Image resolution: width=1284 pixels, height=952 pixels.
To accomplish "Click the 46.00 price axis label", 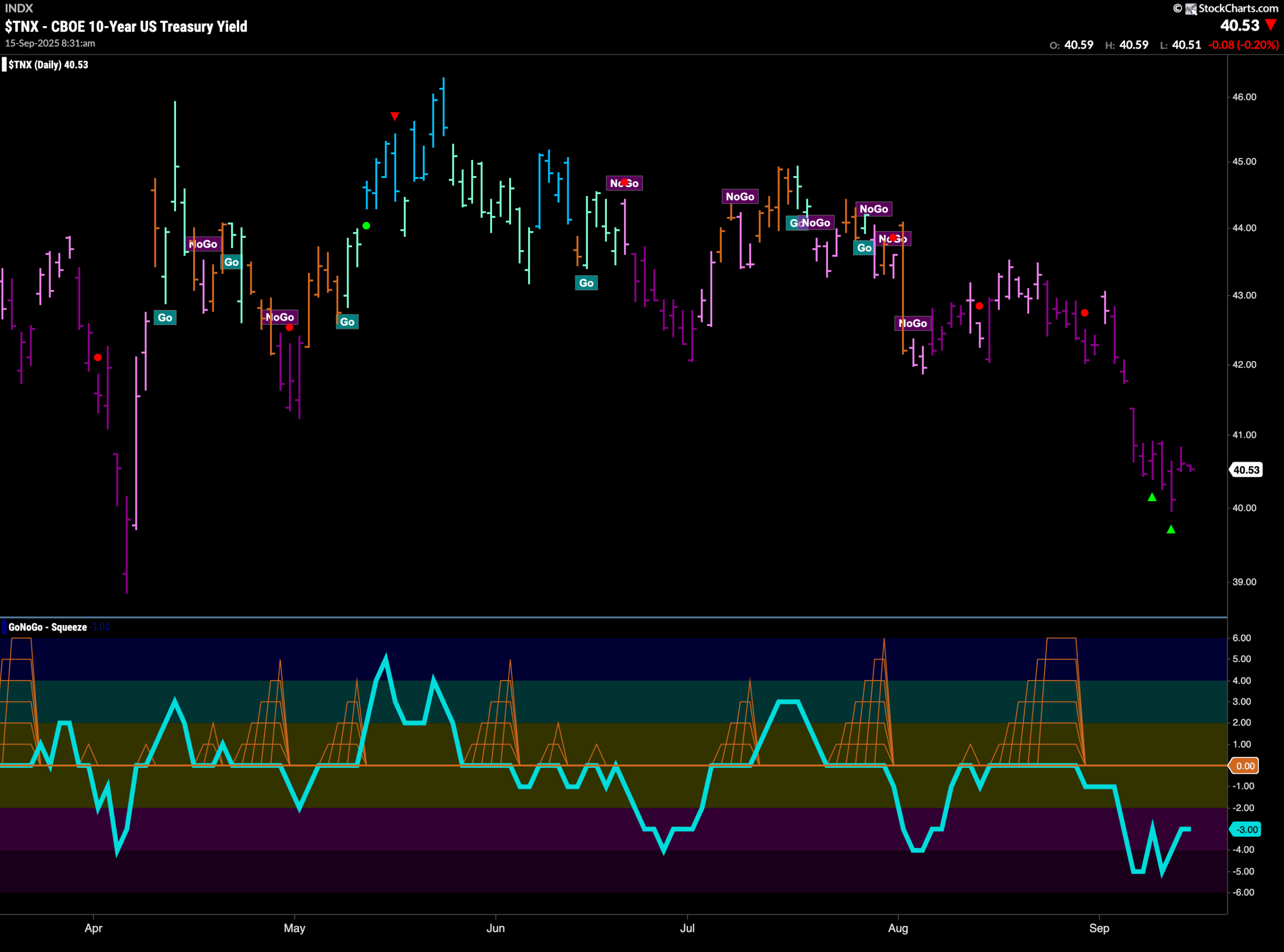I will [x=1244, y=97].
